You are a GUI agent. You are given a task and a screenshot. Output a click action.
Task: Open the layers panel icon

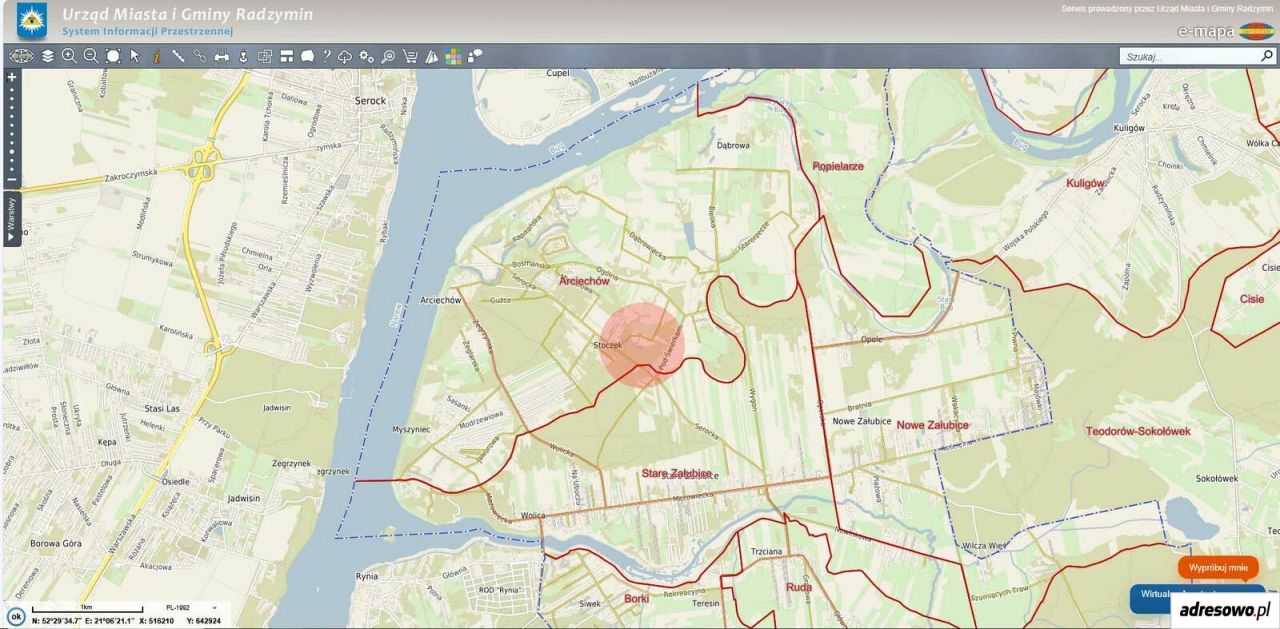pos(47,56)
